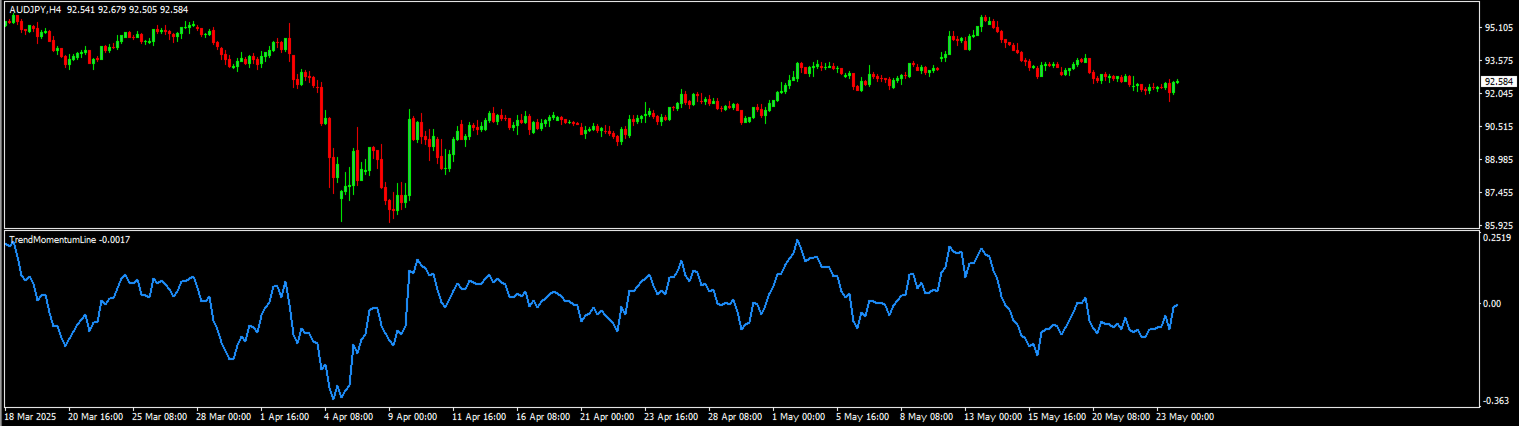1519x426 pixels.
Task: Select the most recent green candle on the price chart
Action: 1177,82
